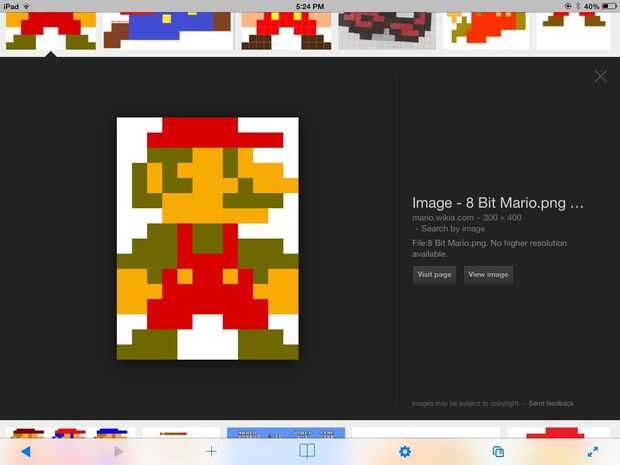The width and height of the screenshot is (620, 465).
Task: Add a new tab with plus icon
Action: pos(212,451)
